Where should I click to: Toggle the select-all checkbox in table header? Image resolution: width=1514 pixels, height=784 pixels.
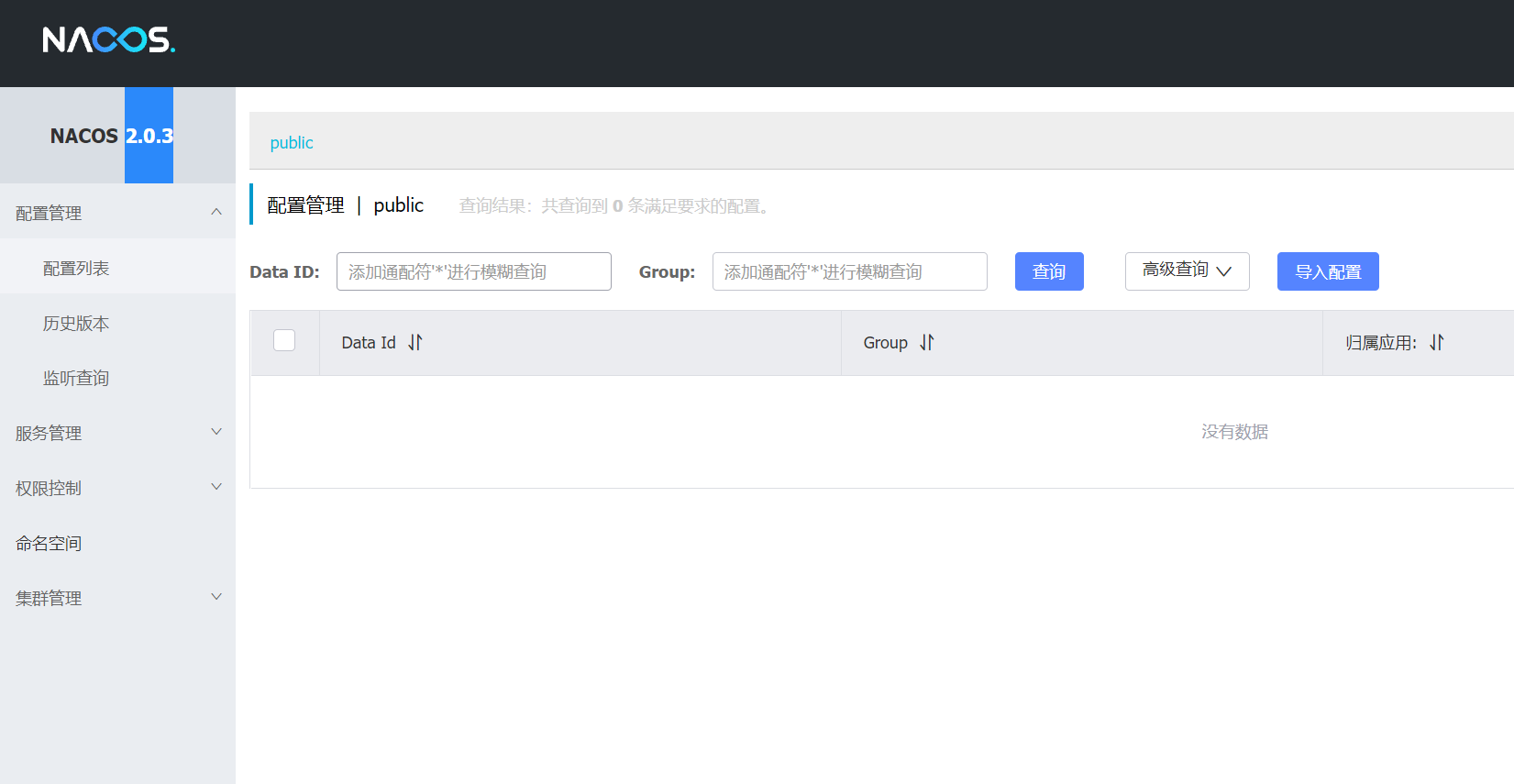[284, 340]
